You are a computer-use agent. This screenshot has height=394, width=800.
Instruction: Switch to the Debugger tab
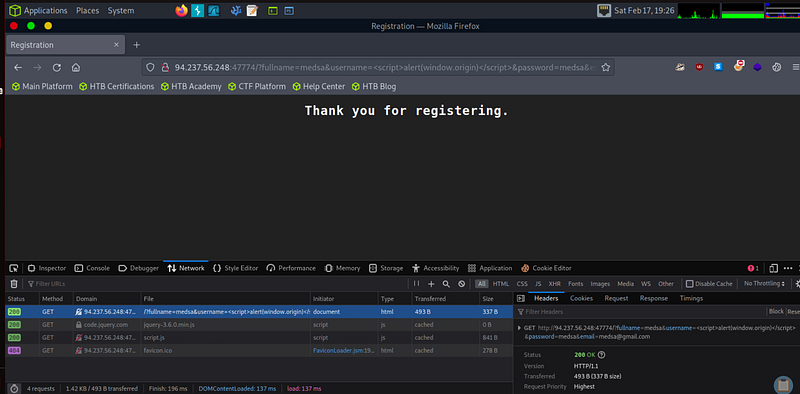click(x=138, y=268)
